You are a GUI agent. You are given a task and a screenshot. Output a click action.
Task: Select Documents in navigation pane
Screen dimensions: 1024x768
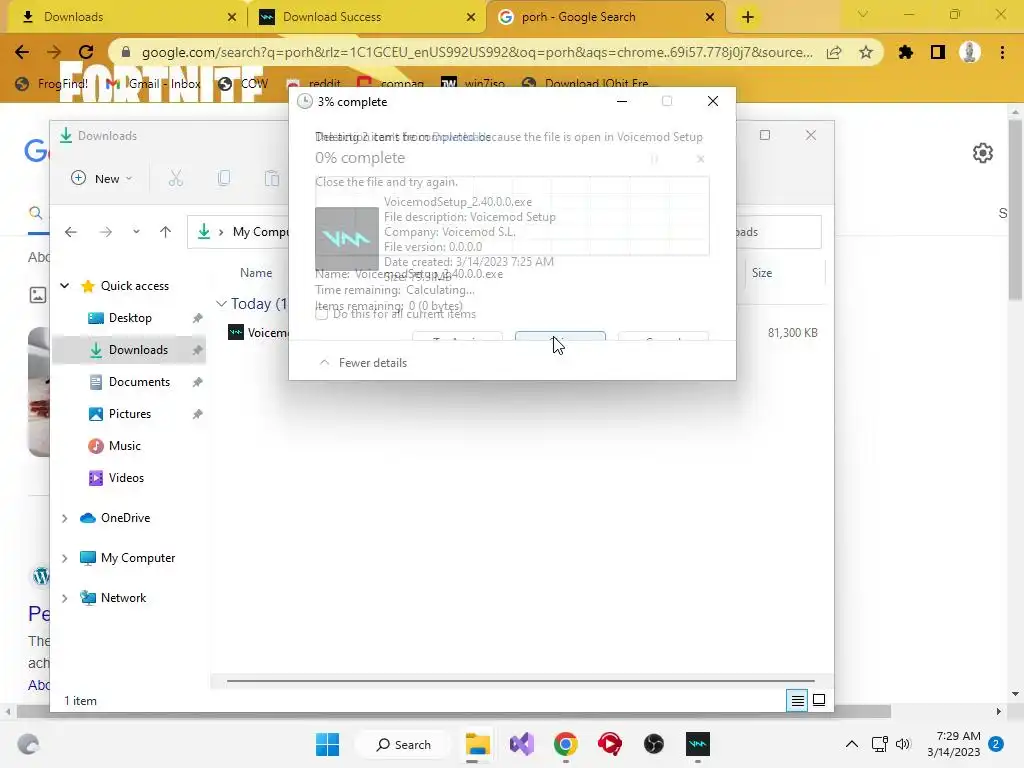pos(130,382)
